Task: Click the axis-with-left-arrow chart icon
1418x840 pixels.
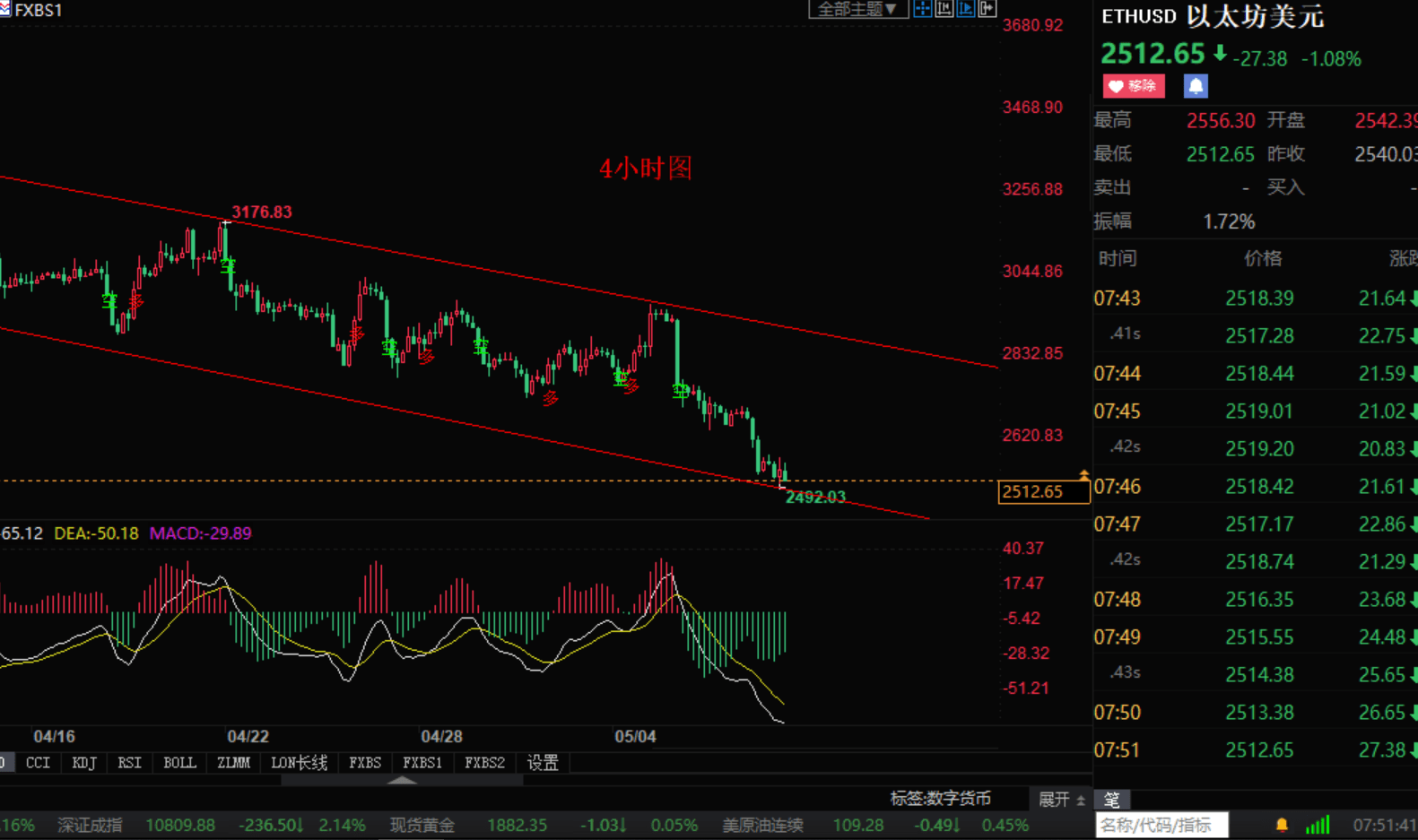Action: click(944, 9)
